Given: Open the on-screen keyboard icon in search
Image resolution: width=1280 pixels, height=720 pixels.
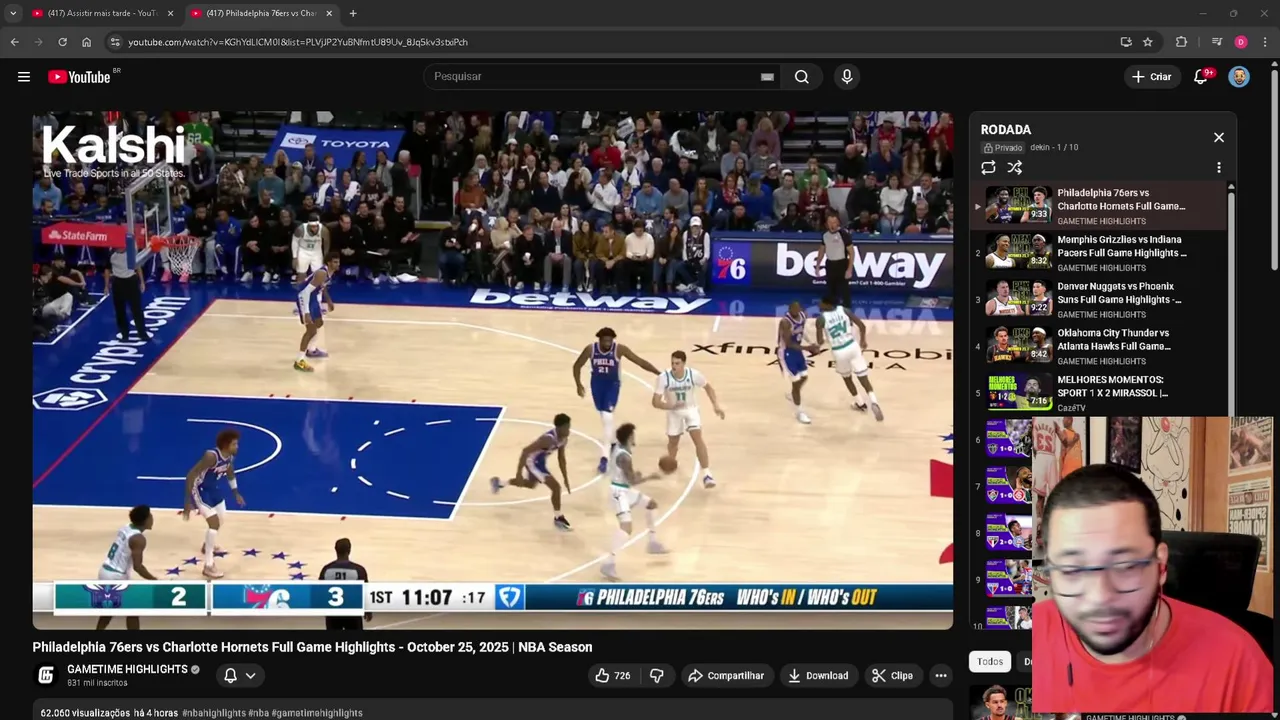Looking at the screenshot, I should point(767,77).
